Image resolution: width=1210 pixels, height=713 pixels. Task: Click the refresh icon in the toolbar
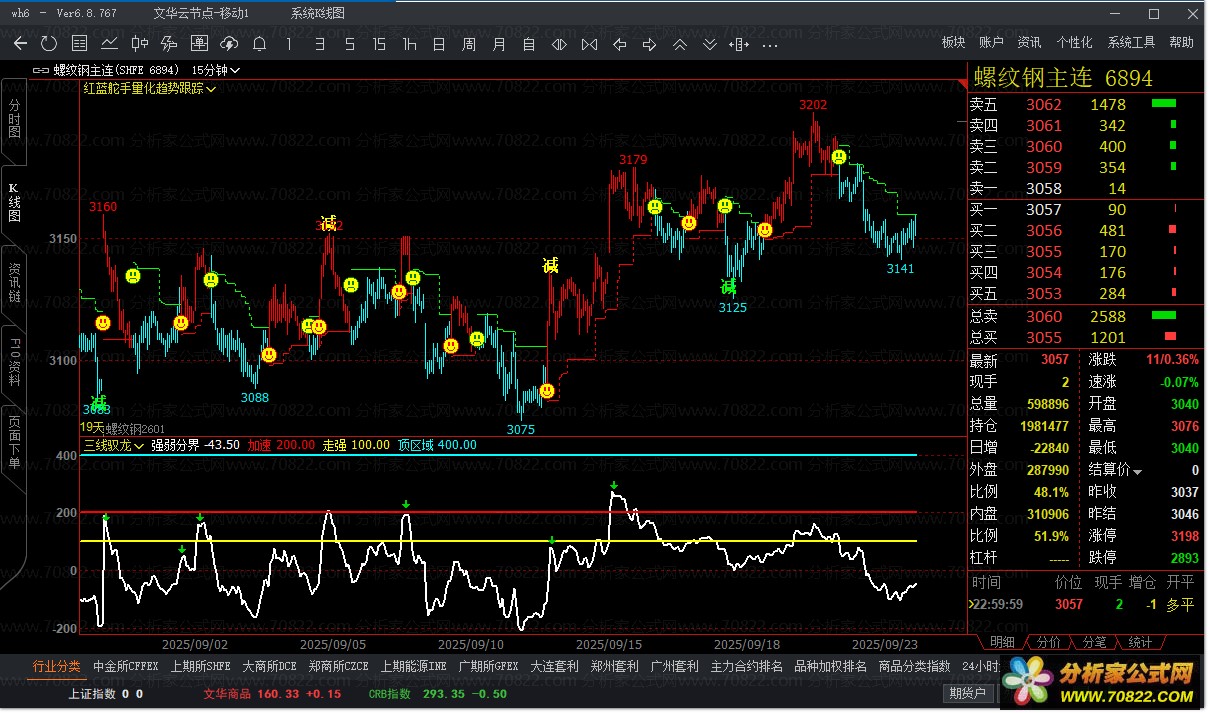point(49,44)
